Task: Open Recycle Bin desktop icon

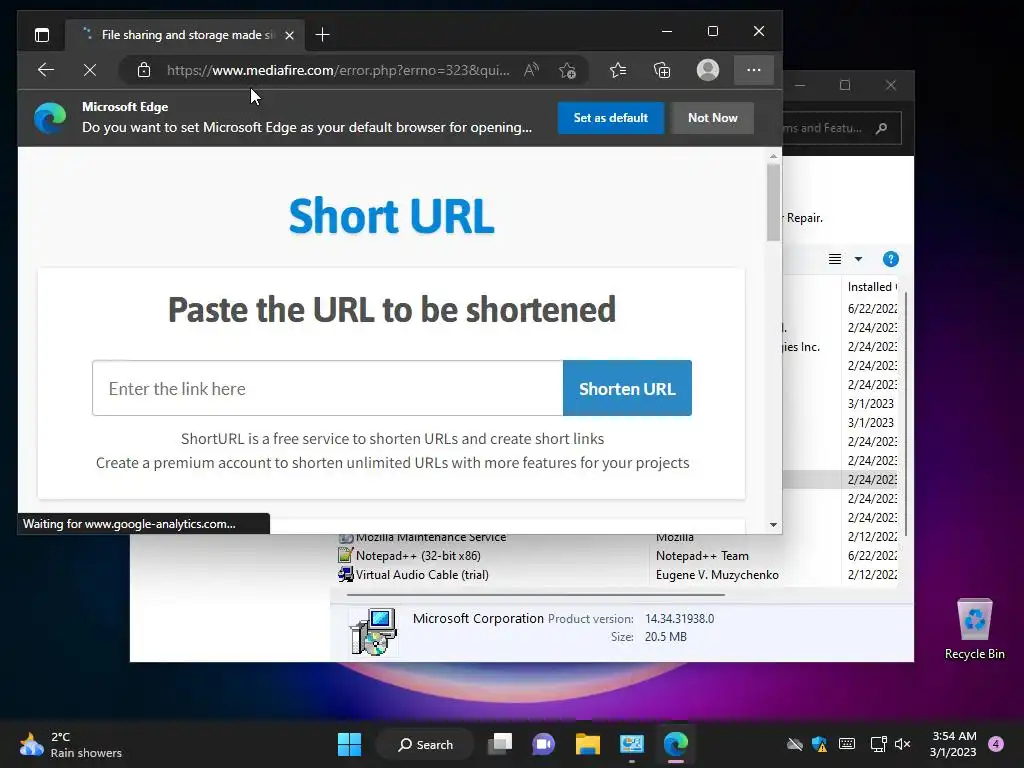Action: click(x=974, y=629)
